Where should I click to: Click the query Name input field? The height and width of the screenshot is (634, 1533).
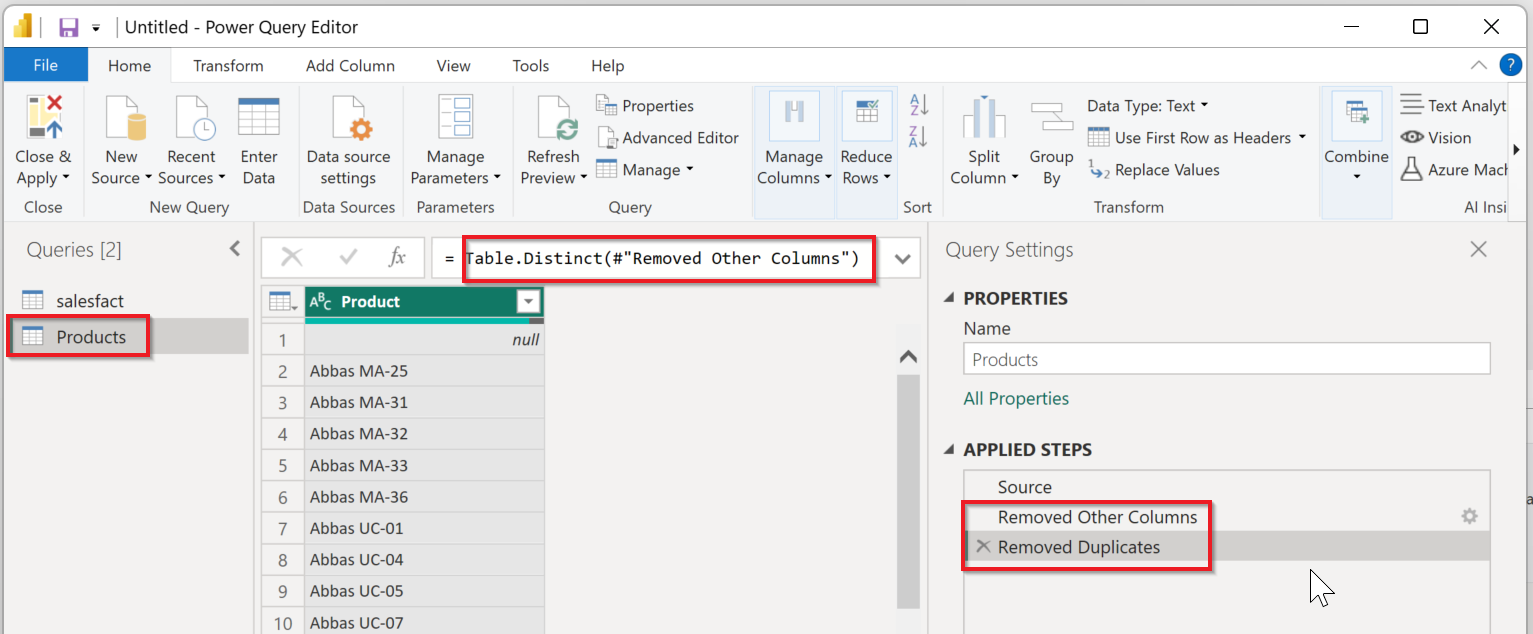[x=1226, y=360]
